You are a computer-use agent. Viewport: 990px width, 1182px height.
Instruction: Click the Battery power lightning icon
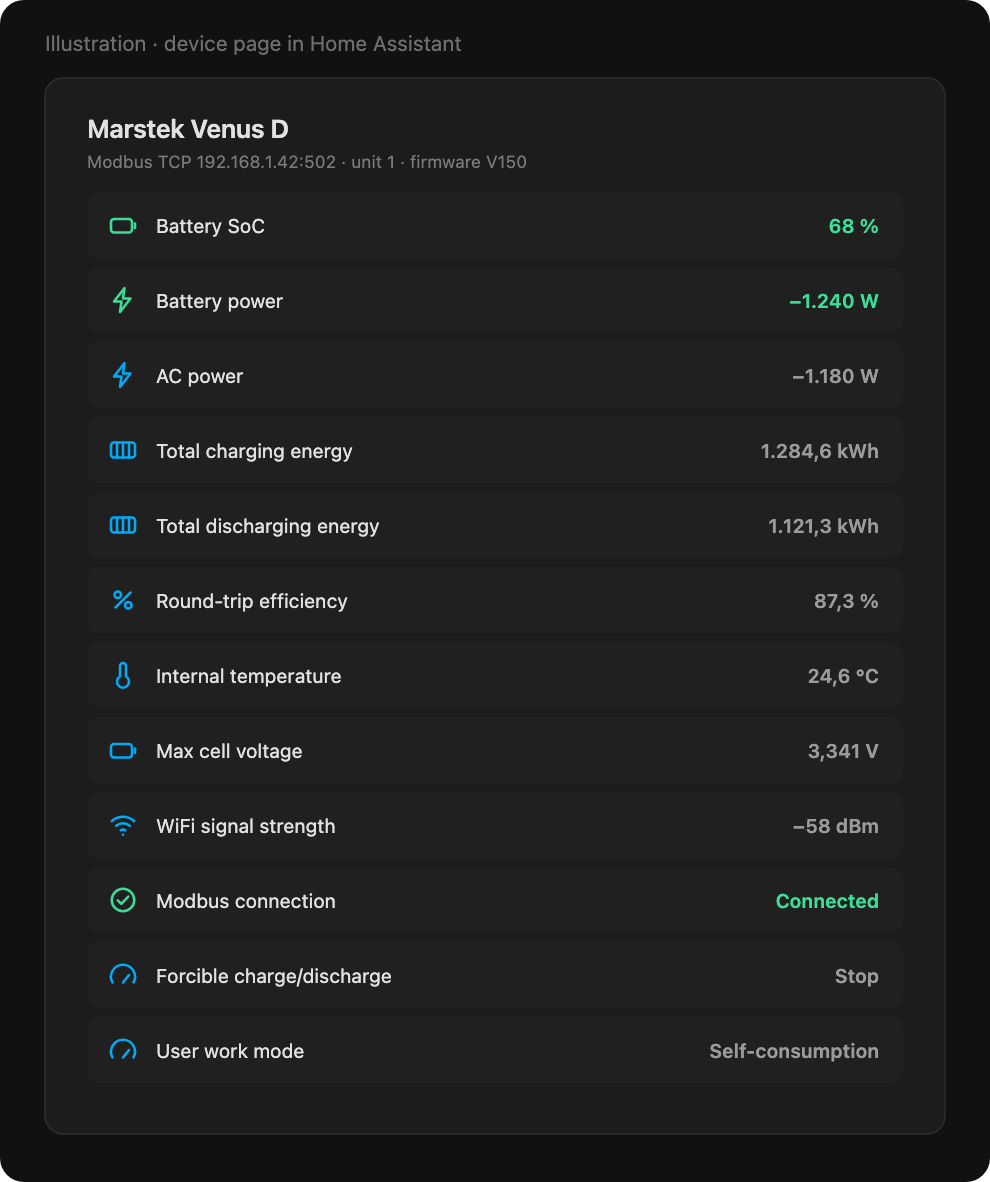pos(122,300)
